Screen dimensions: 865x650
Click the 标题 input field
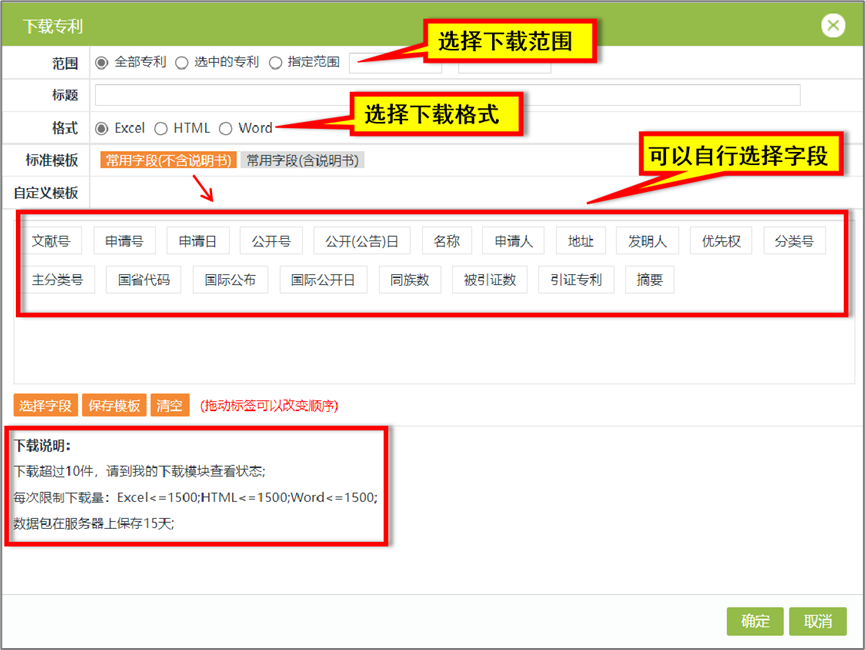(447, 95)
